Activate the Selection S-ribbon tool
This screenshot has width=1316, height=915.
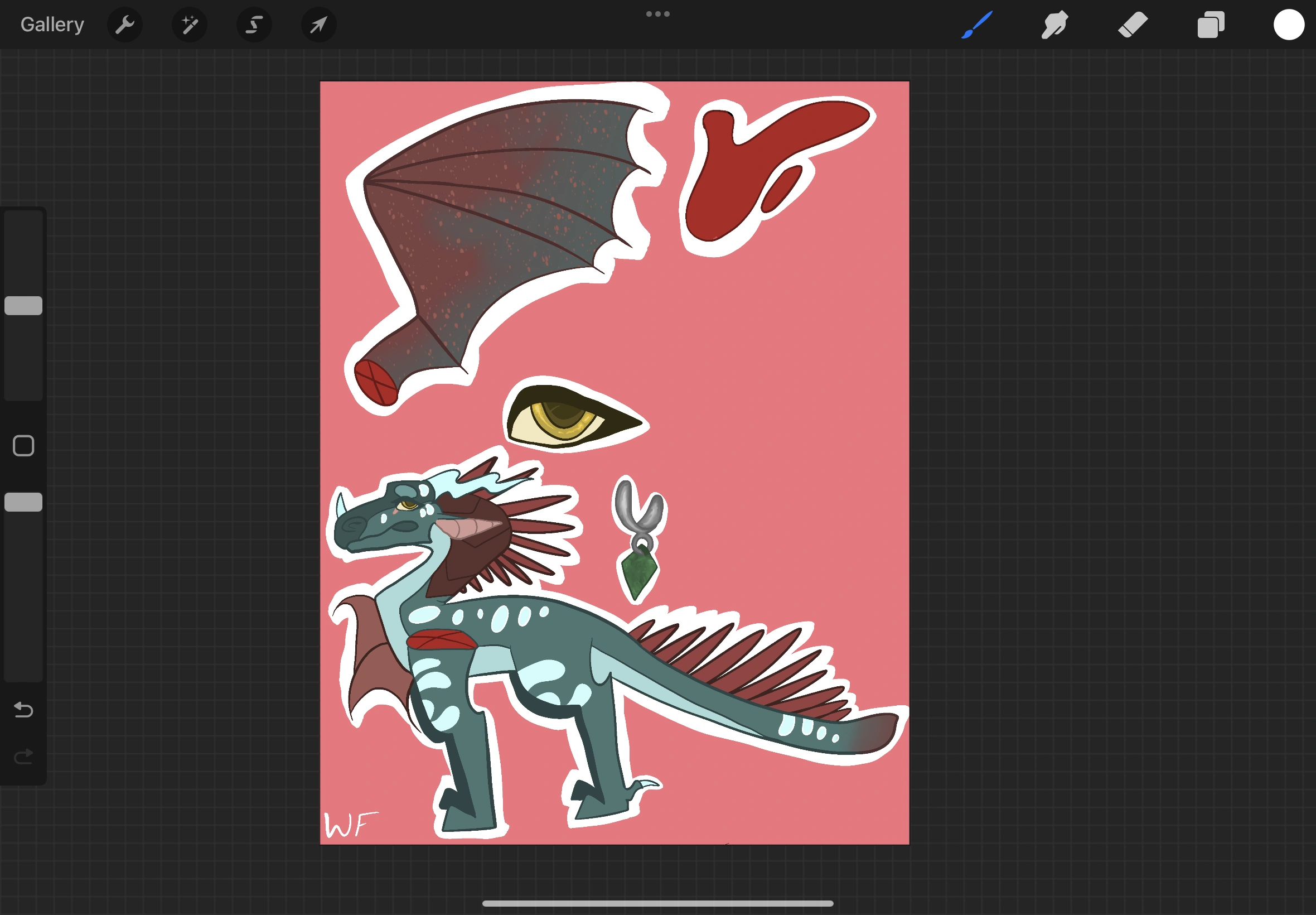[254, 25]
